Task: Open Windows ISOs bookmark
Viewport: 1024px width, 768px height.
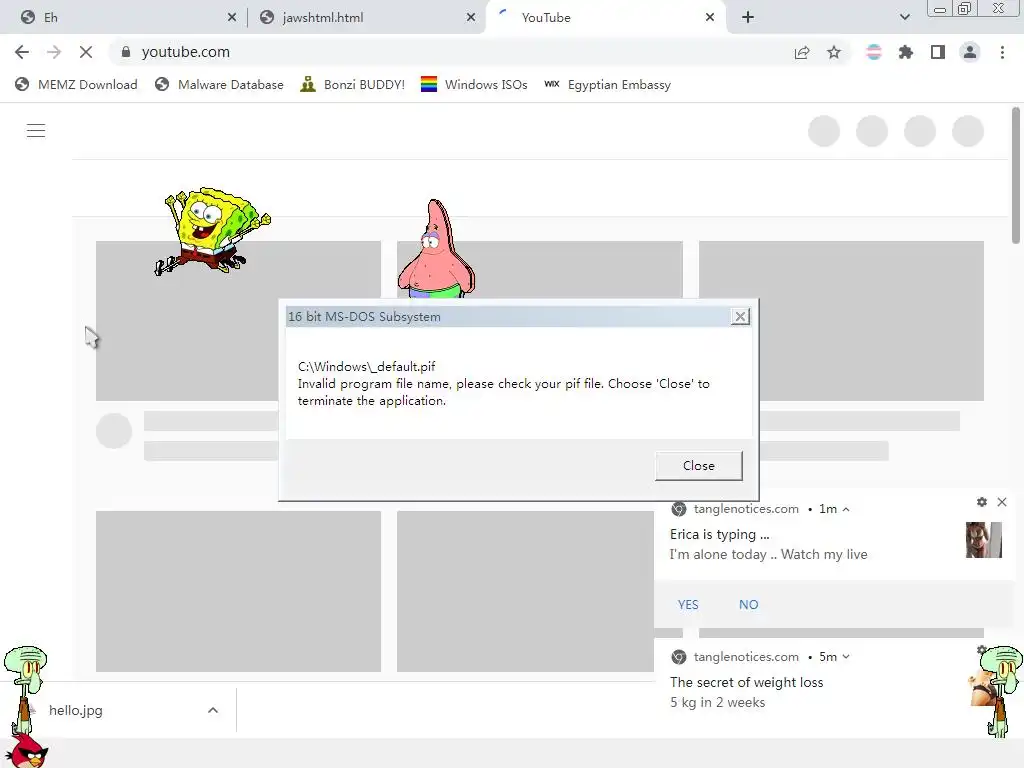Action: (474, 85)
